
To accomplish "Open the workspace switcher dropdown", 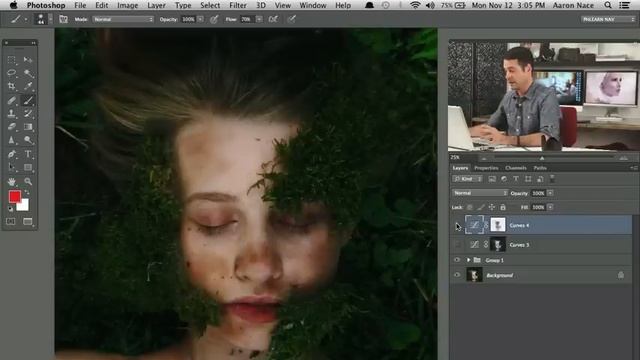I will [608, 19].
